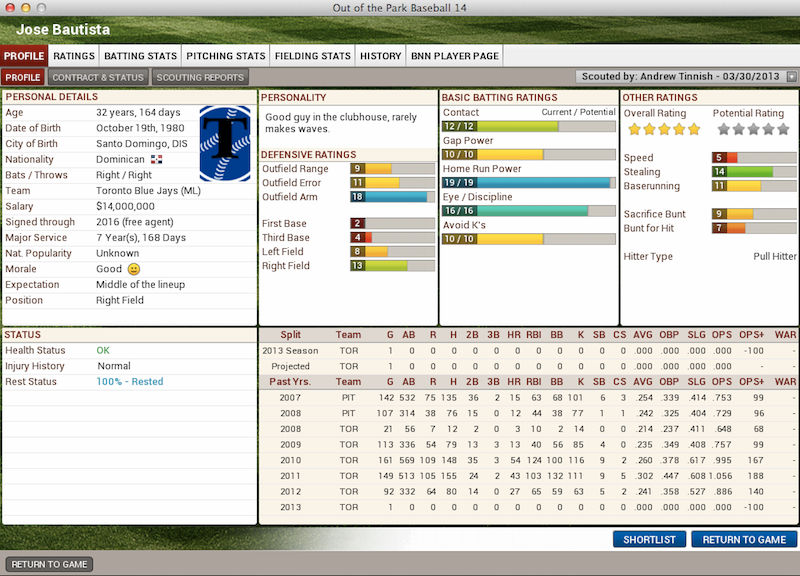
Task: Click the Right Field 13 rating bar
Action: pyautogui.click(x=392, y=266)
